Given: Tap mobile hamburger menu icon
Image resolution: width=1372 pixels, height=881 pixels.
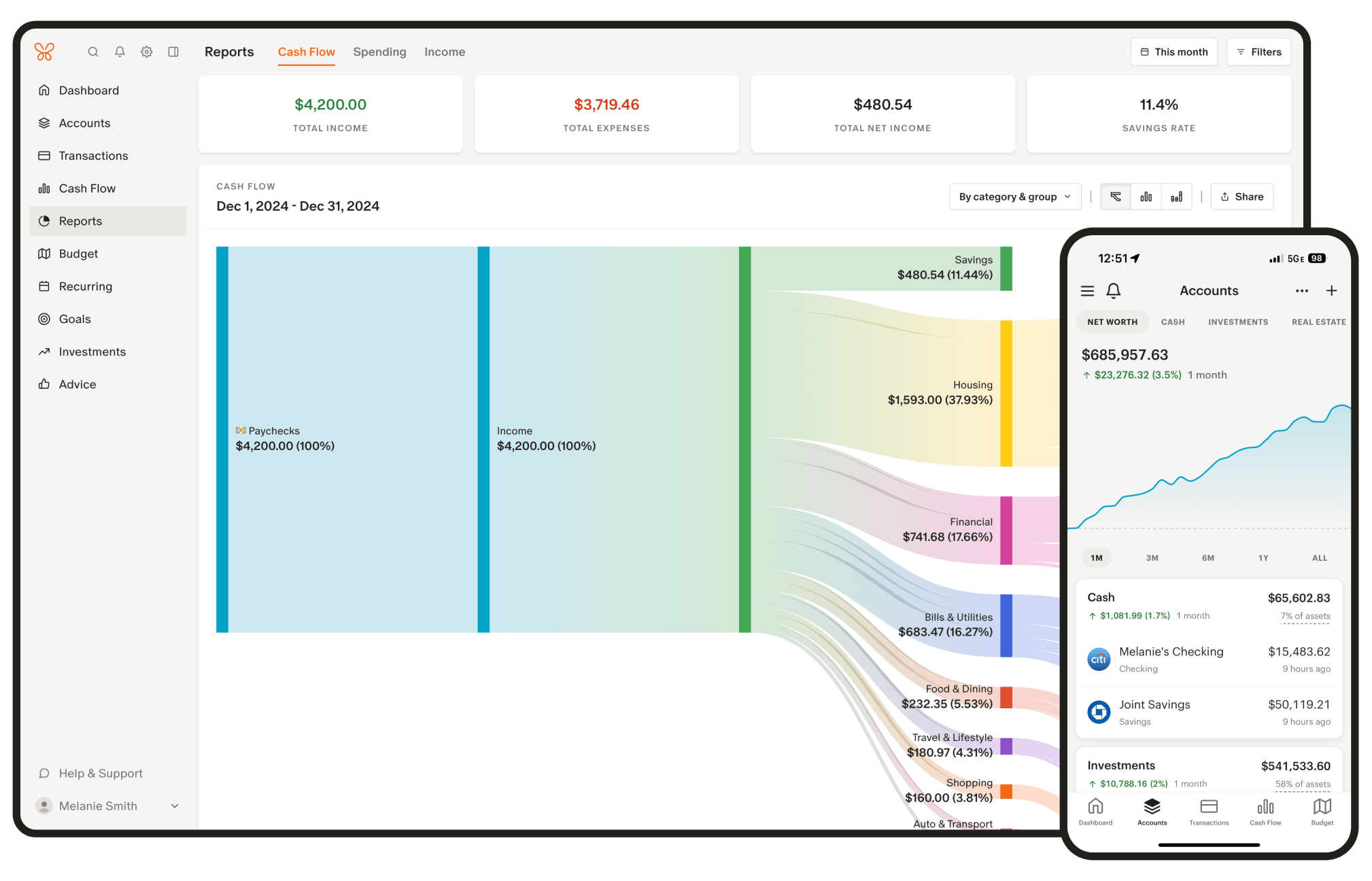Looking at the screenshot, I should 1088,291.
